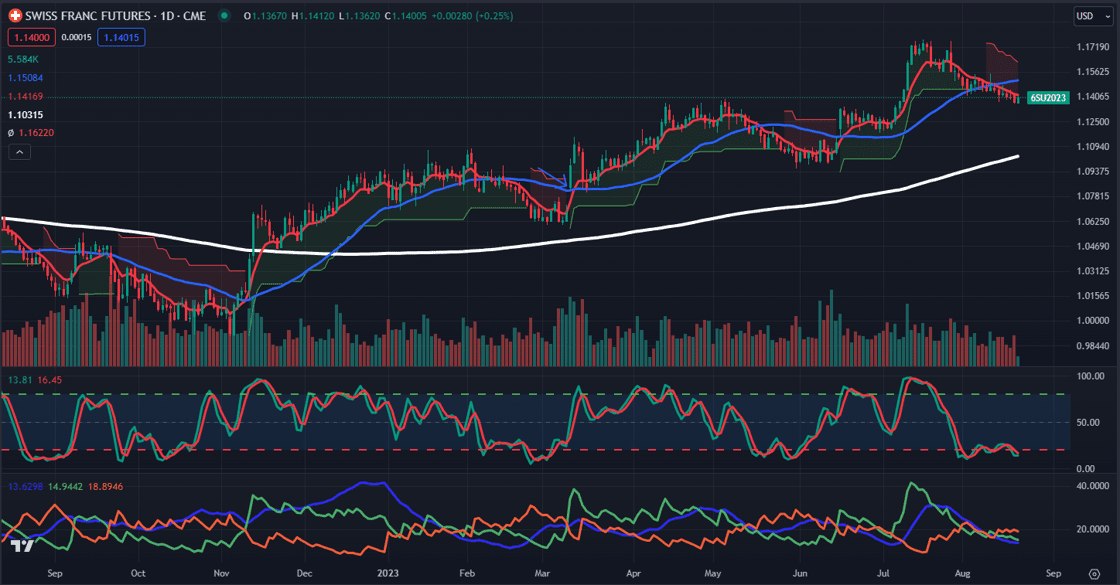Click the orange DI value 18.8946

coord(106,486)
